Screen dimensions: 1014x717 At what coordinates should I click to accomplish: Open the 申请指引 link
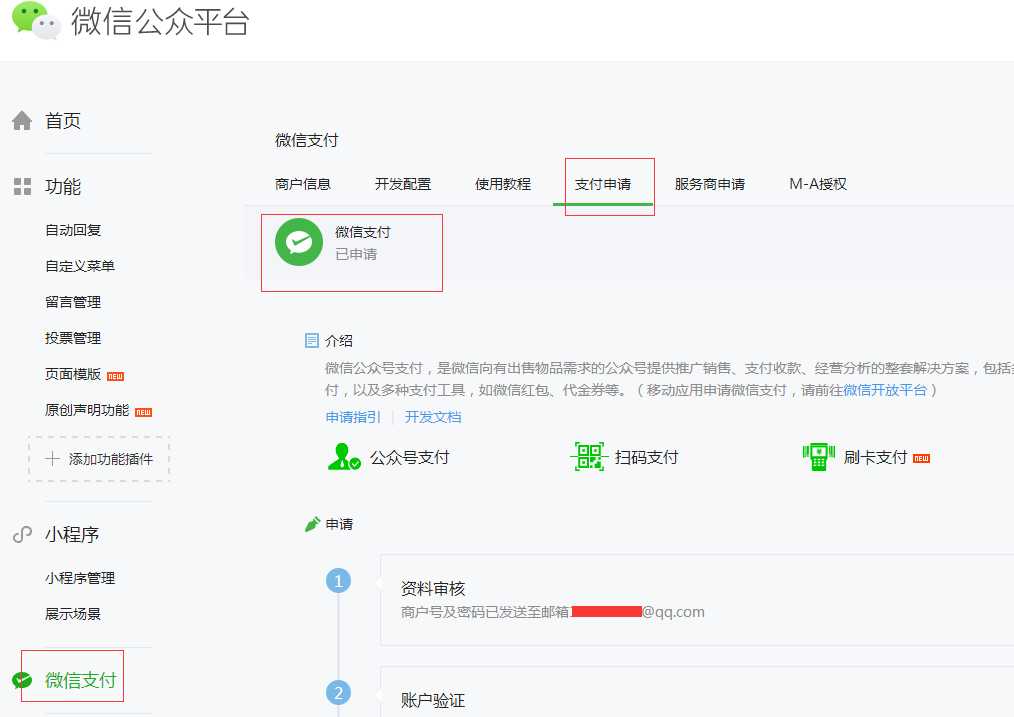coord(352,417)
